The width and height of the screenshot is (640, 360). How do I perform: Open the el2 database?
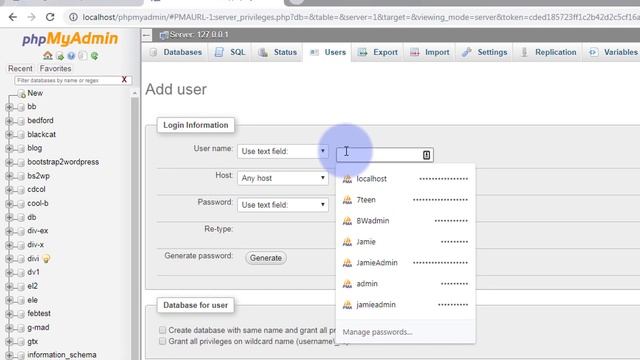33,286
